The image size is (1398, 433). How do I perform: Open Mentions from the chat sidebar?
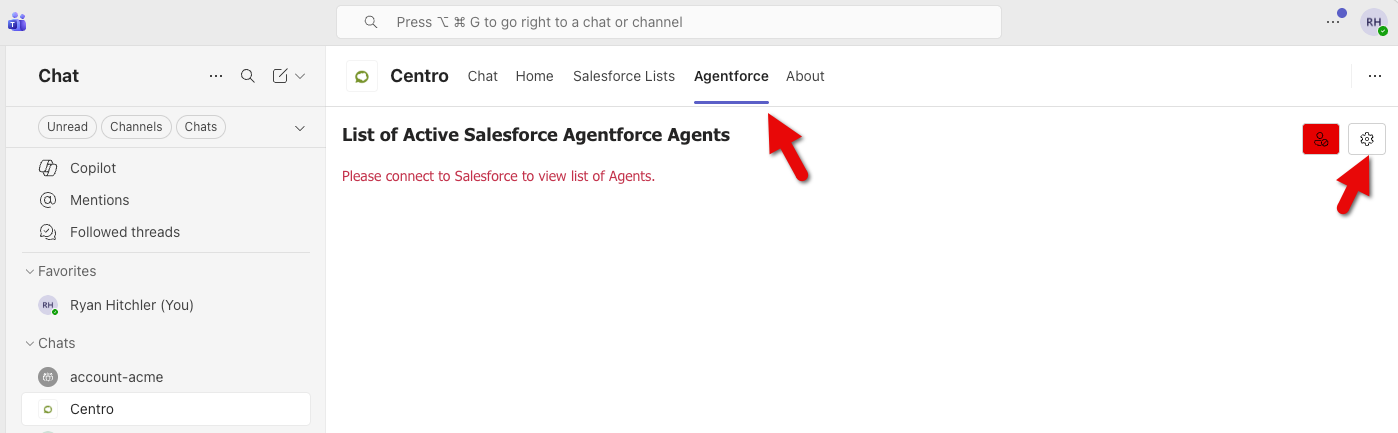(x=99, y=200)
